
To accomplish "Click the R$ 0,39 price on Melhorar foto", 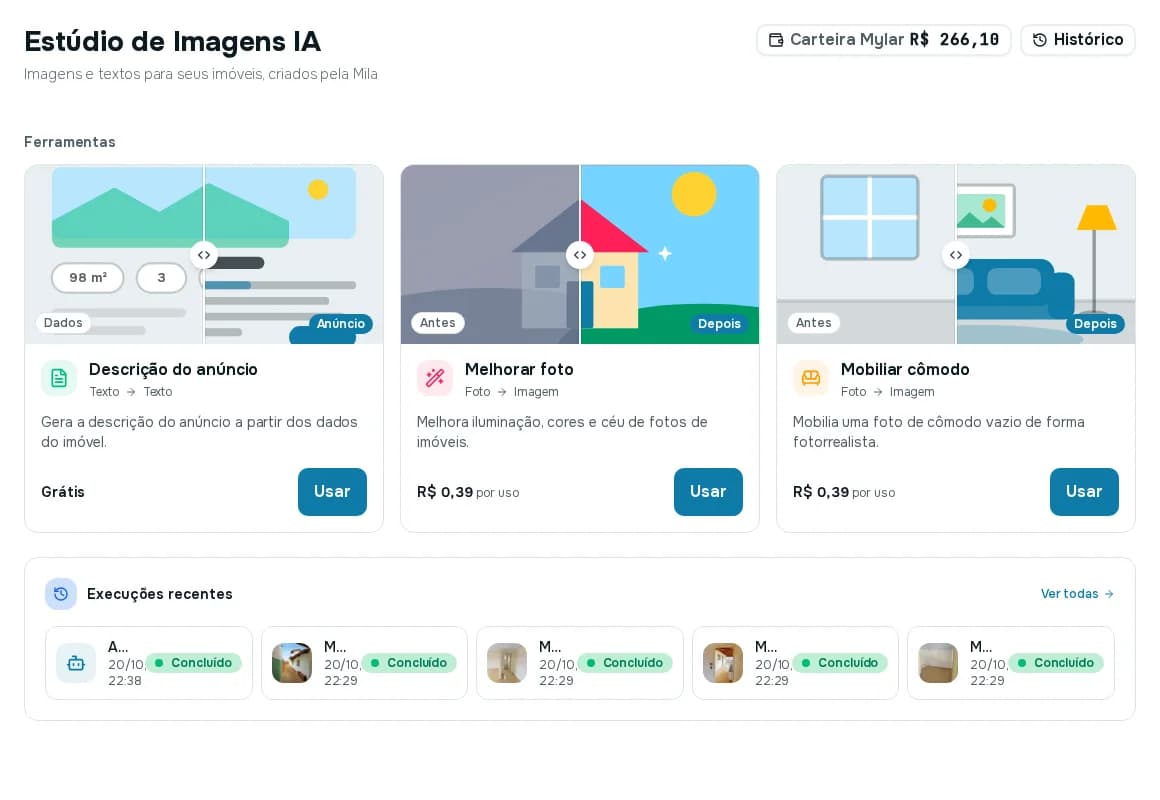I will (445, 492).
